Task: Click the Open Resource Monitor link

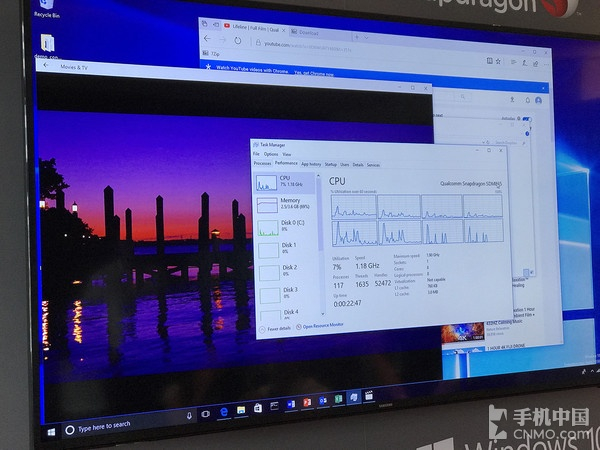Action: tap(320, 326)
